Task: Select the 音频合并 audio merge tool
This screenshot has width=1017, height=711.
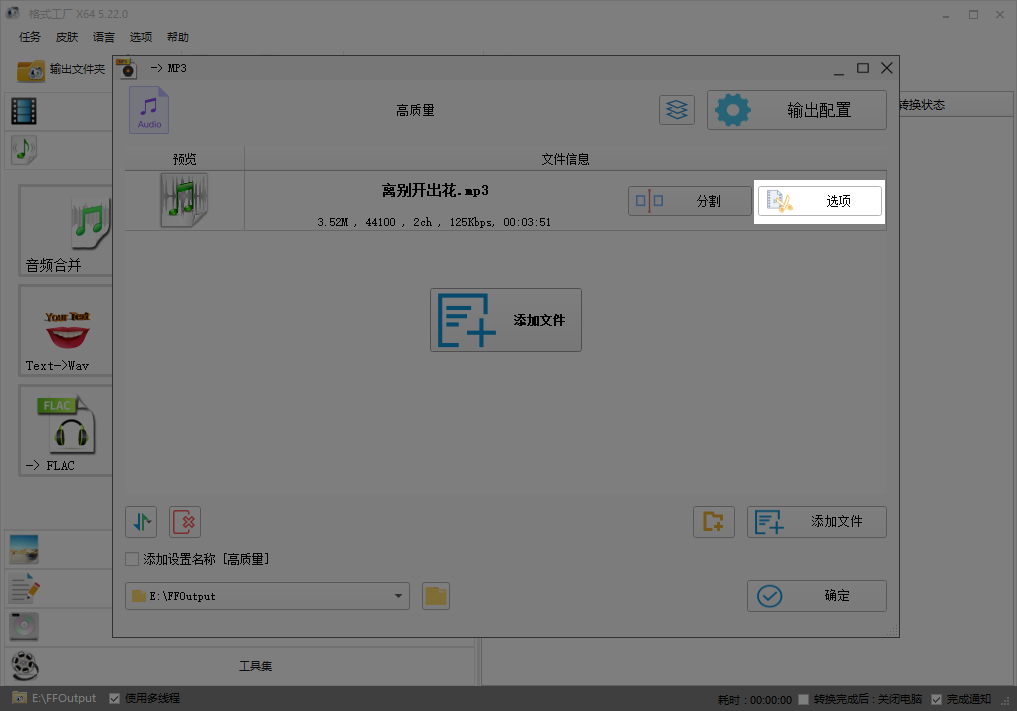Action: 66,230
